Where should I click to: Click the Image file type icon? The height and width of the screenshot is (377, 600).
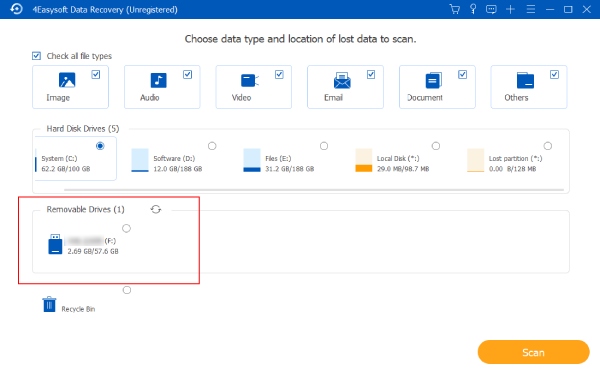click(67, 80)
